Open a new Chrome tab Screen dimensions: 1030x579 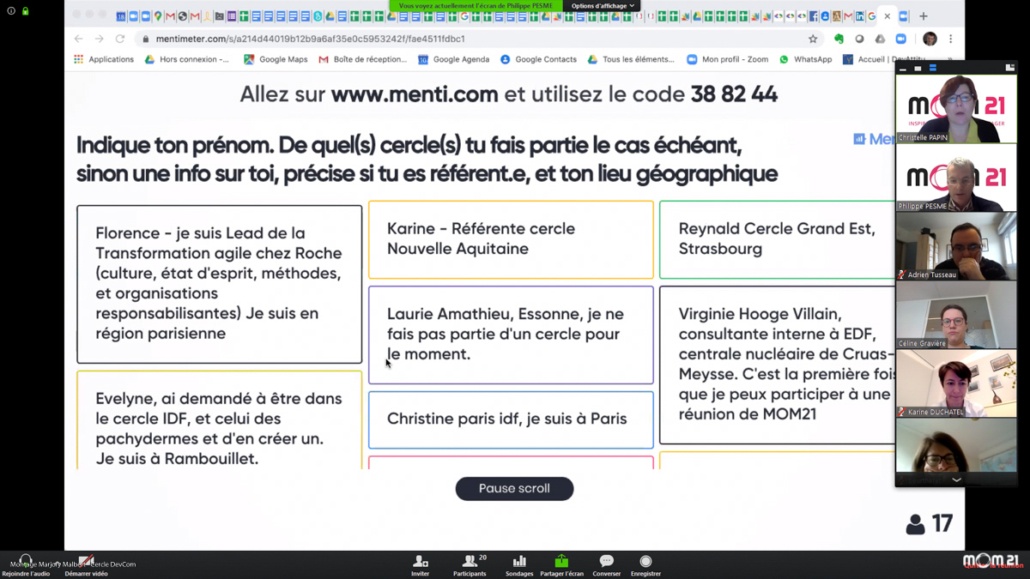click(924, 16)
